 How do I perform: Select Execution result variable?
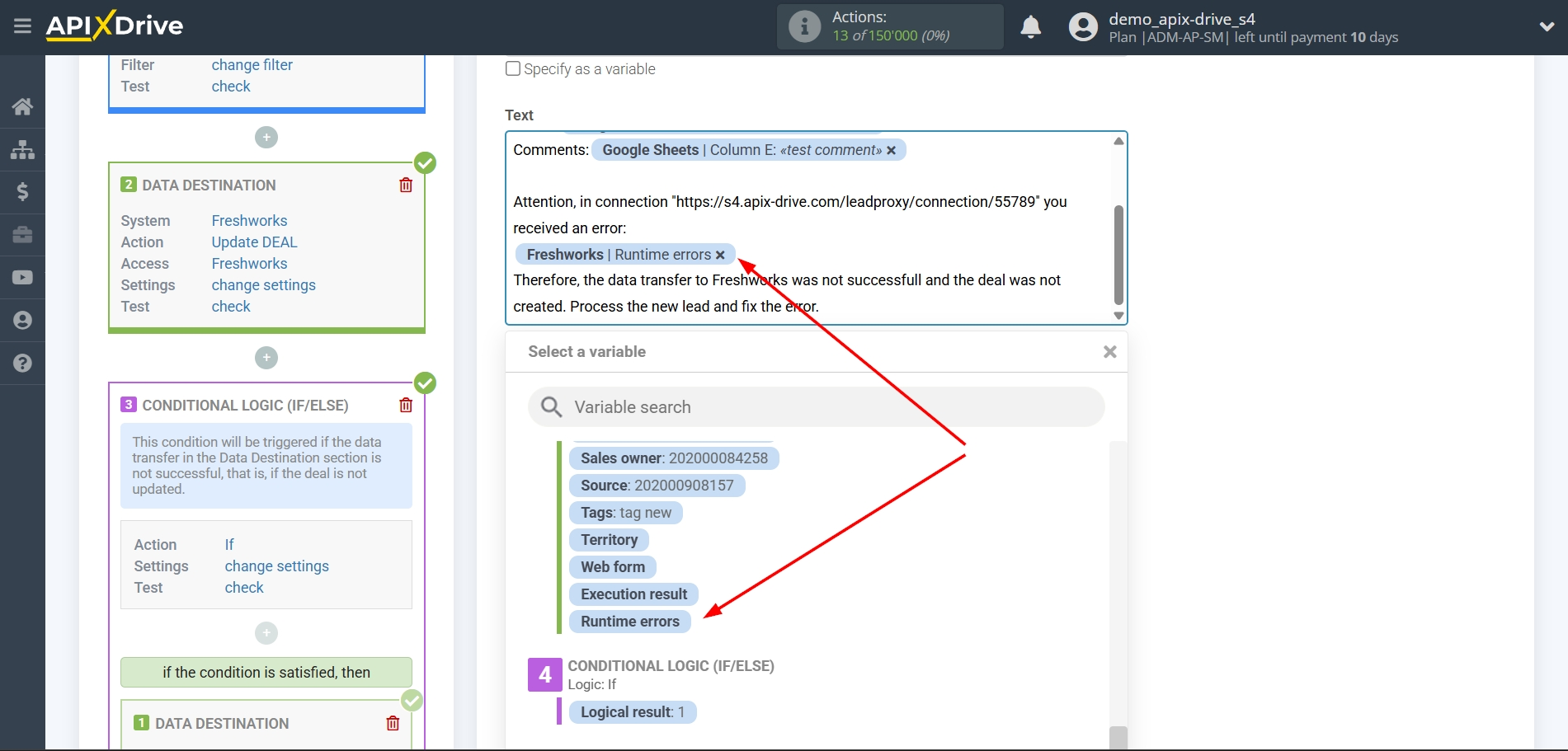(633, 594)
